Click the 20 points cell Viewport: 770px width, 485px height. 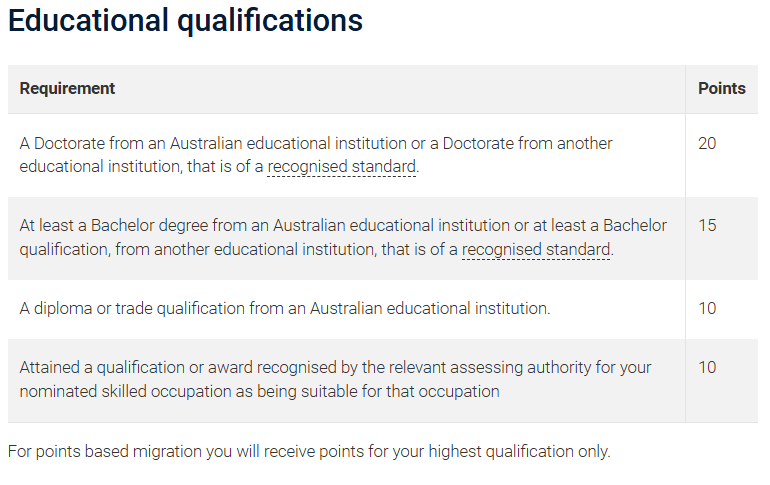coord(707,143)
